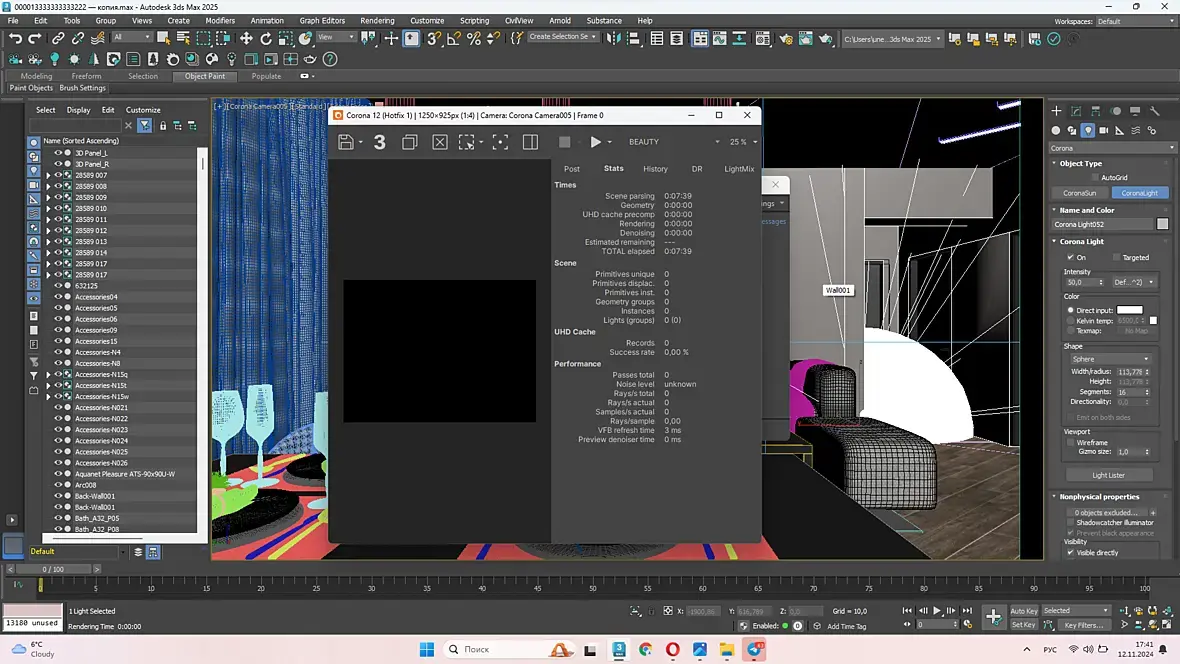Click the Stop render square in Corona VFB
This screenshot has height=664, width=1180.
point(564,142)
